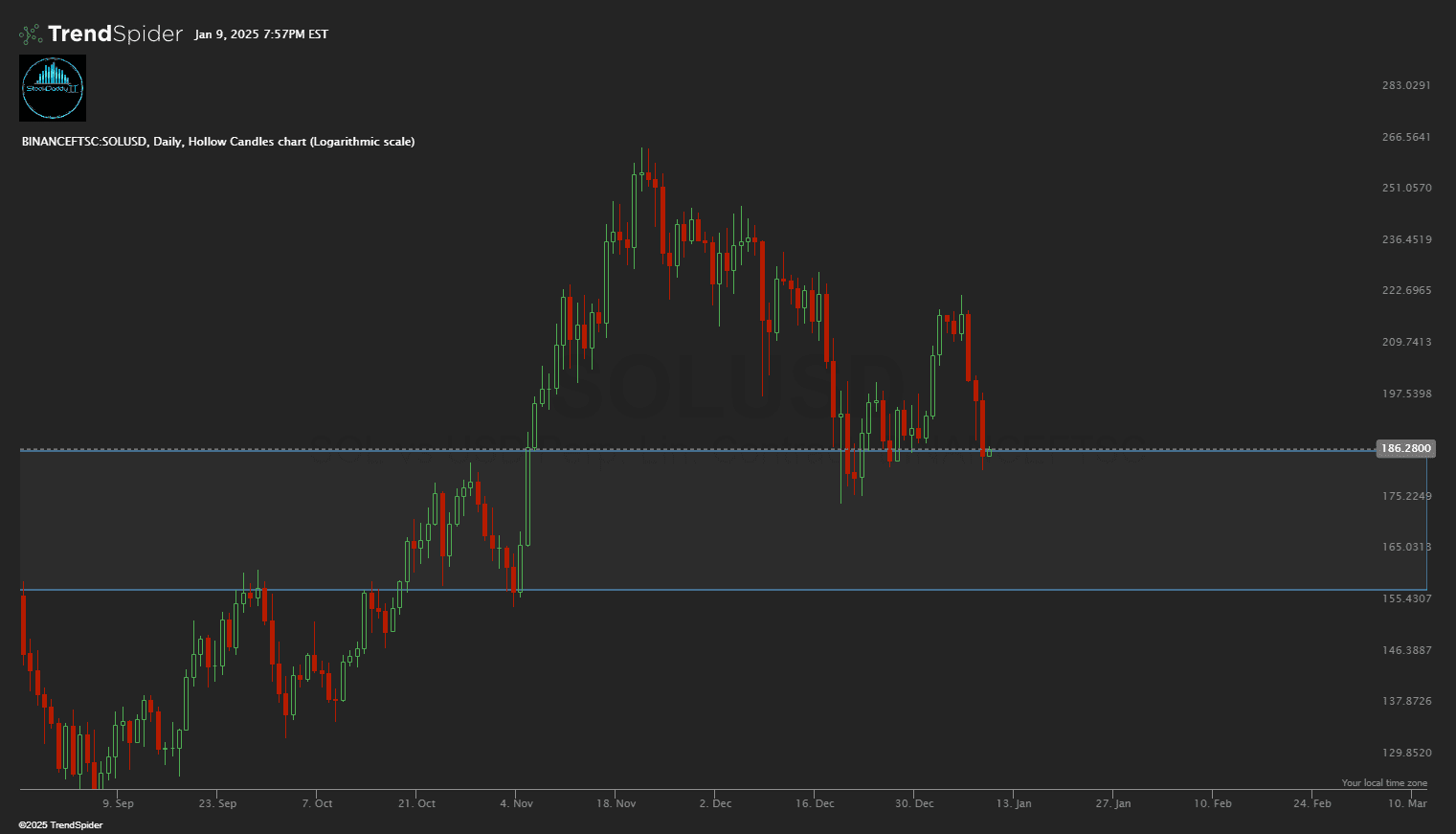Click the 4. Nov date marker
The height and width of the screenshot is (834, 1456).
(516, 803)
